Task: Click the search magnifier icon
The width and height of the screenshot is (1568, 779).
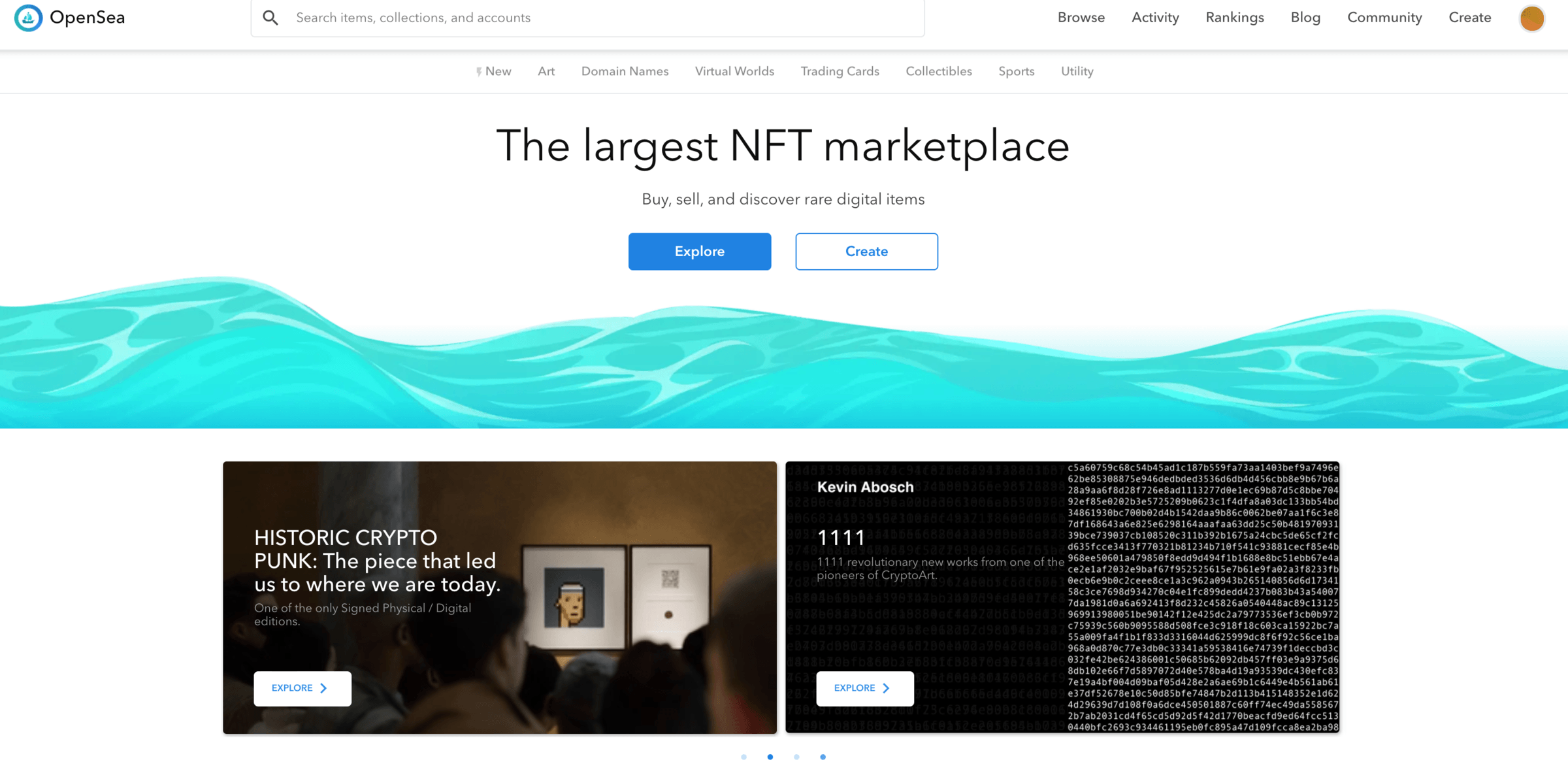Action: [270, 18]
